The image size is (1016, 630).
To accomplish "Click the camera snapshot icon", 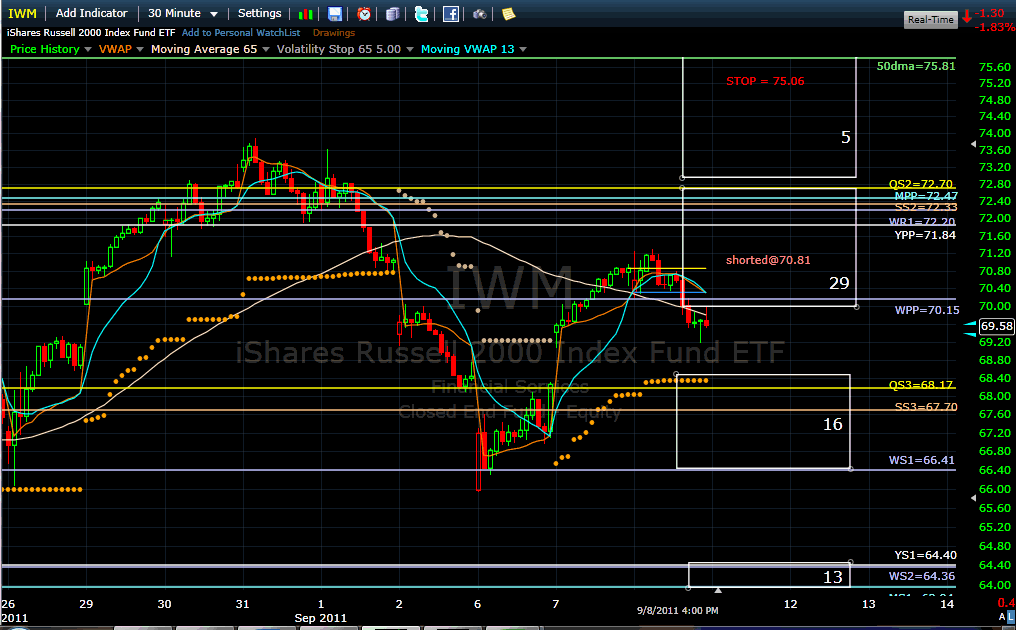I will tap(479, 14).
